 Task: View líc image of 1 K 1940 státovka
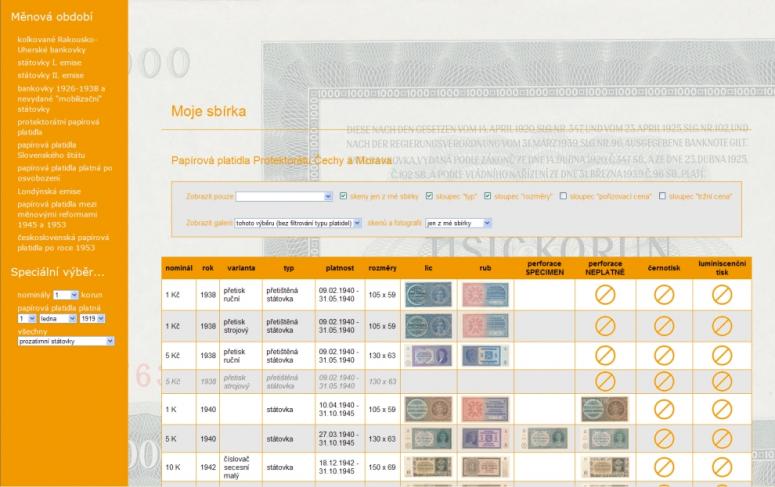coord(428,409)
